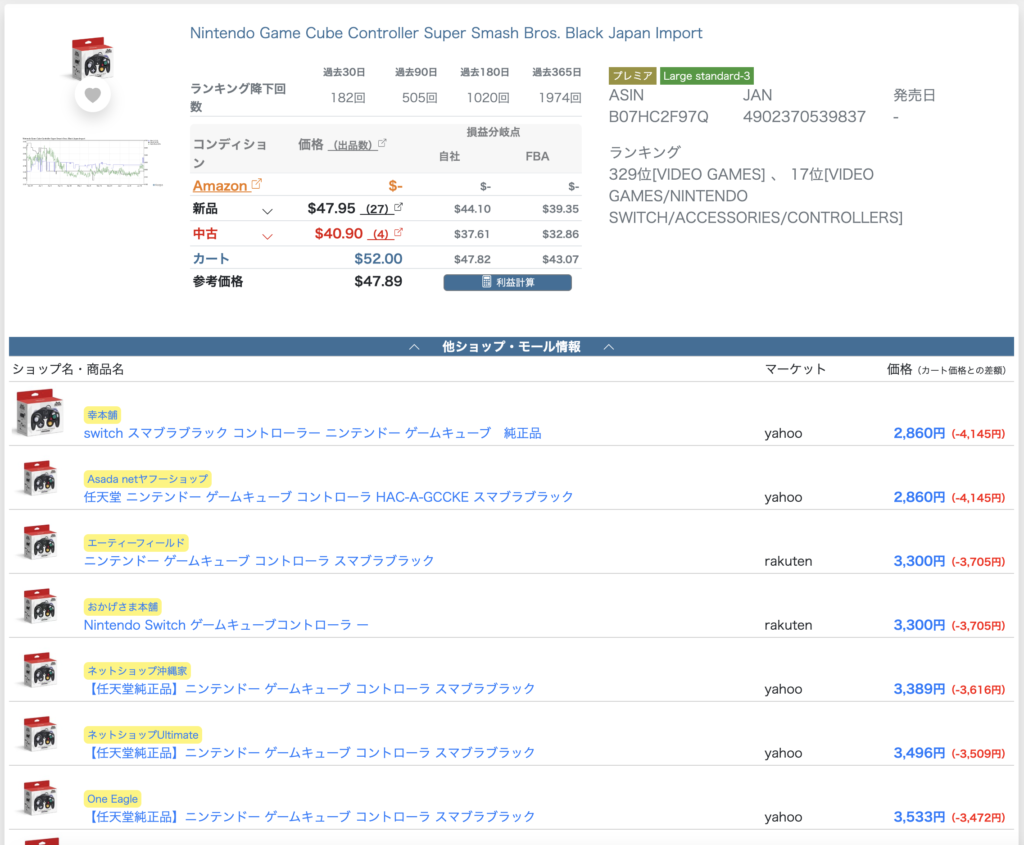The height and width of the screenshot is (845, 1024).
Task: Open エーティーフィールド's ニンテンドー ゲームキューブ product link
Action: coord(259,561)
